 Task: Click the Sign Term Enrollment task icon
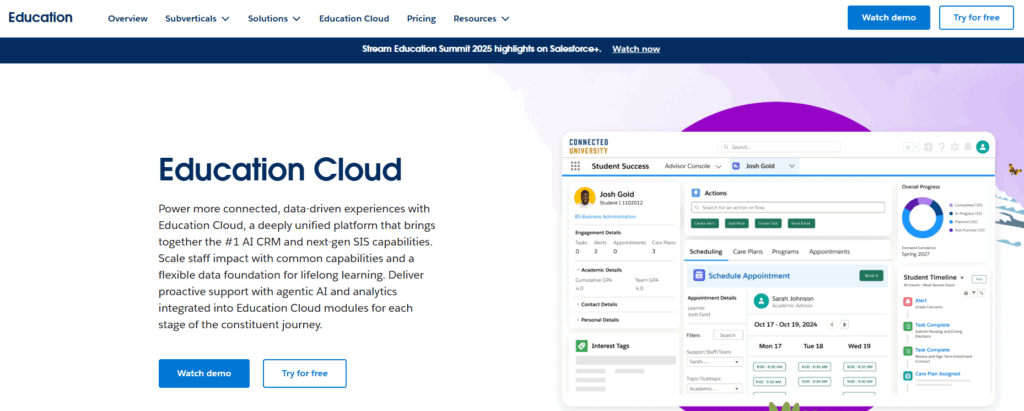(908, 351)
